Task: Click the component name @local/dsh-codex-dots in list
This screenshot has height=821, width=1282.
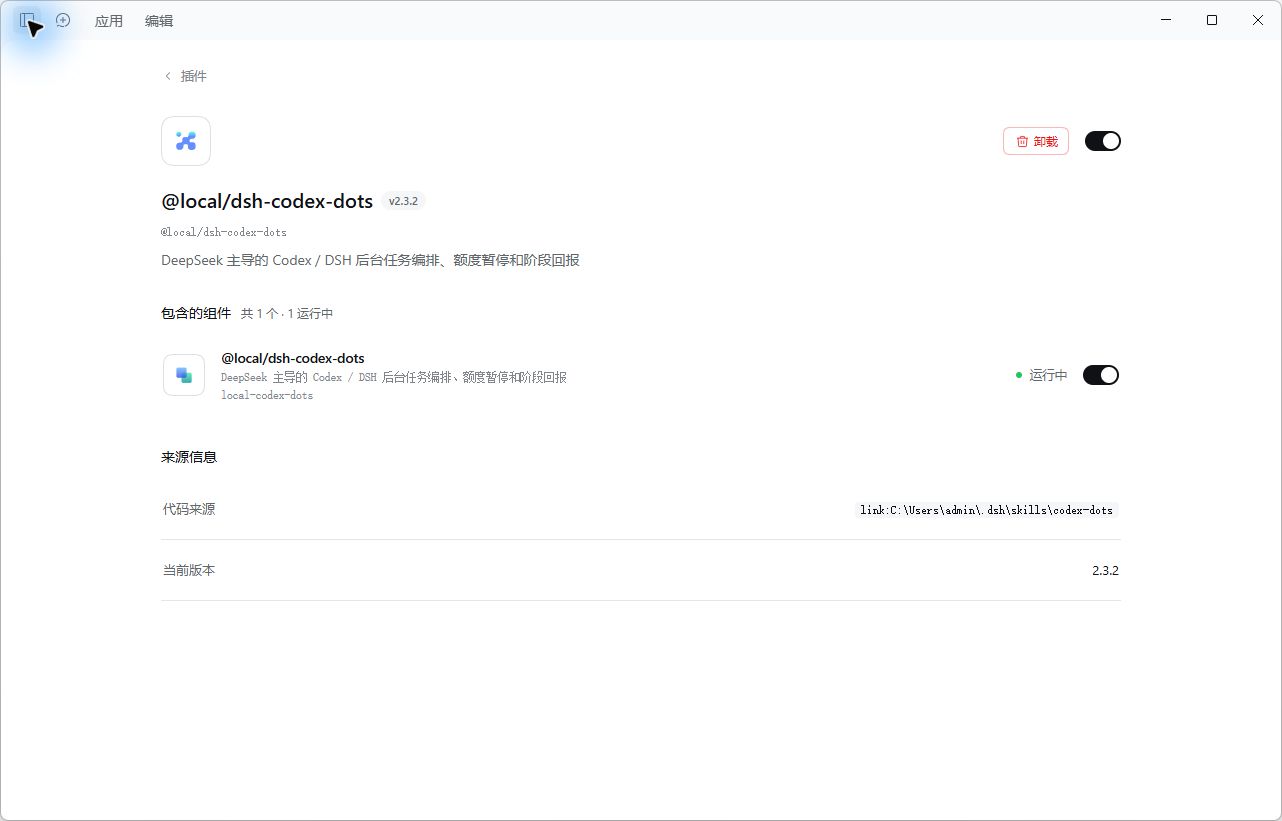Action: click(293, 358)
